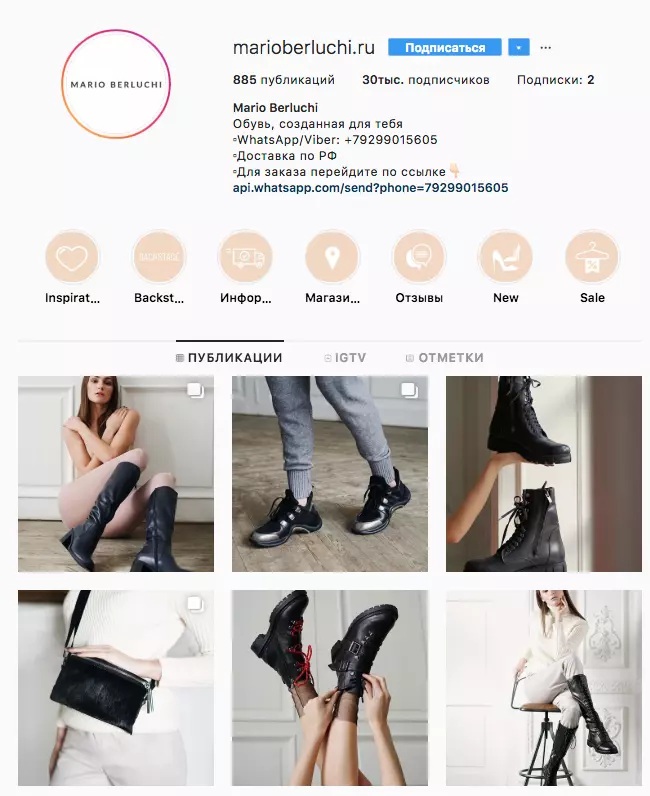
Task: Switch to the ПУБЛИКАЦИИ tab
Action: click(x=229, y=358)
